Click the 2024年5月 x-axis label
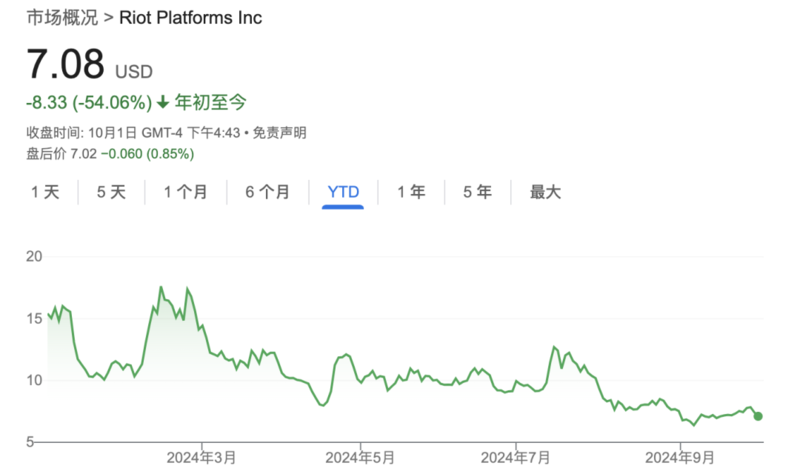This screenshot has width=800, height=474. tap(359, 458)
